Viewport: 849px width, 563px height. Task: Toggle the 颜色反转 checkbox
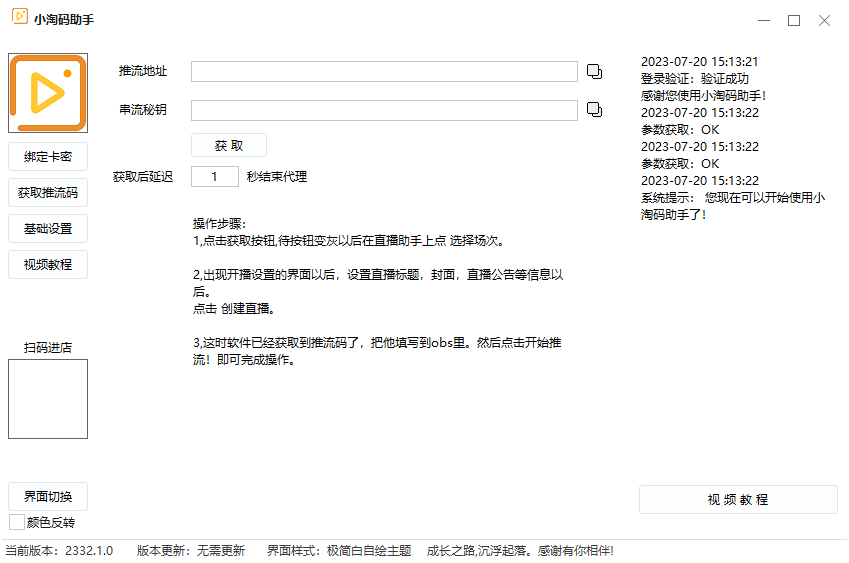pos(17,522)
